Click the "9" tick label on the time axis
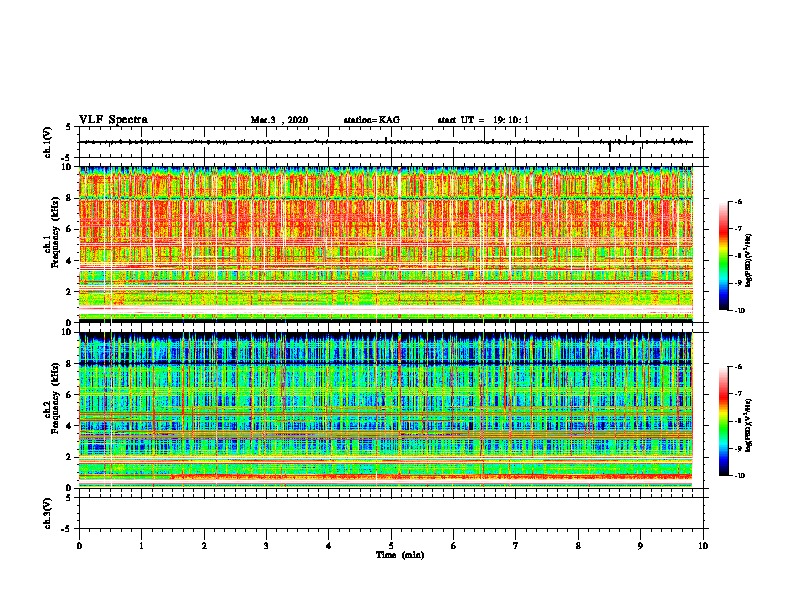Screen dimensions: 792x612 point(640,546)
